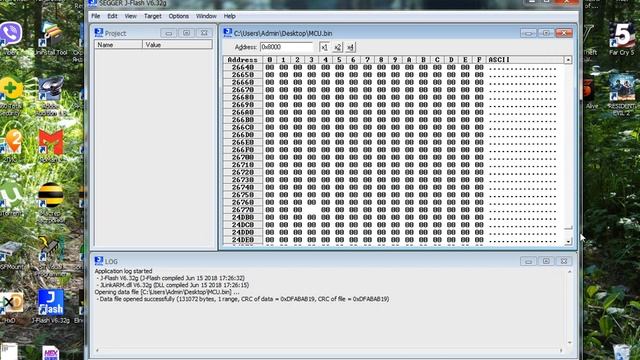Image resolution: width=640 pixels, height=360 pixels.
Task: Close the LOG panel
Action: pos(564,261)
